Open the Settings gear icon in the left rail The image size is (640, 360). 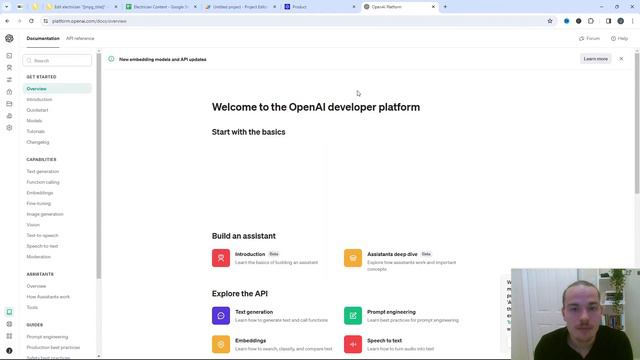9,128
